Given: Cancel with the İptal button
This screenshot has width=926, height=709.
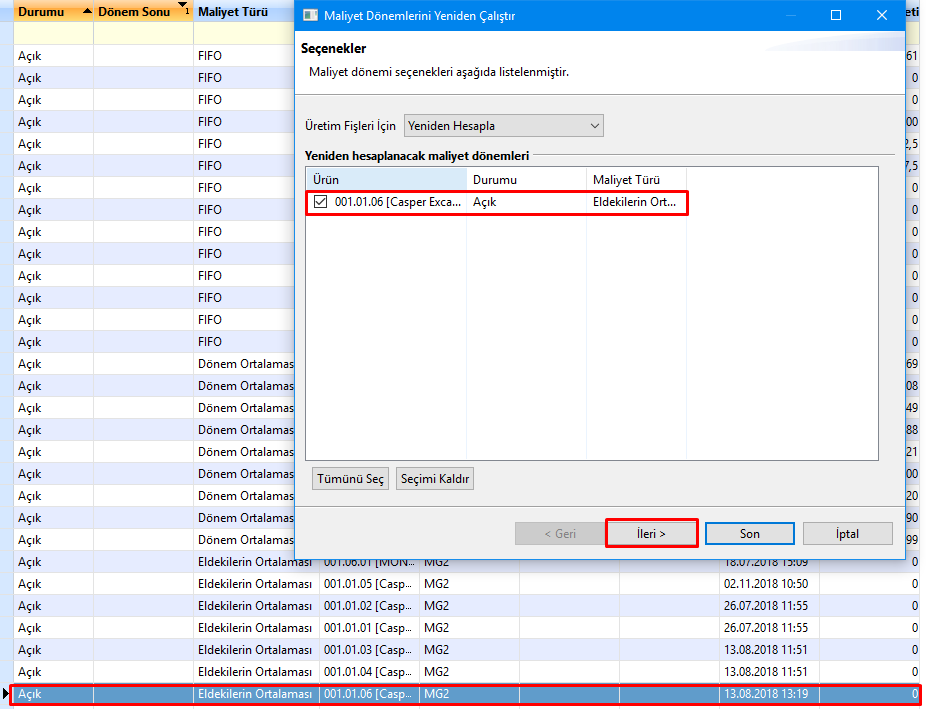Looking at the screenshot, I should point(847,534).
